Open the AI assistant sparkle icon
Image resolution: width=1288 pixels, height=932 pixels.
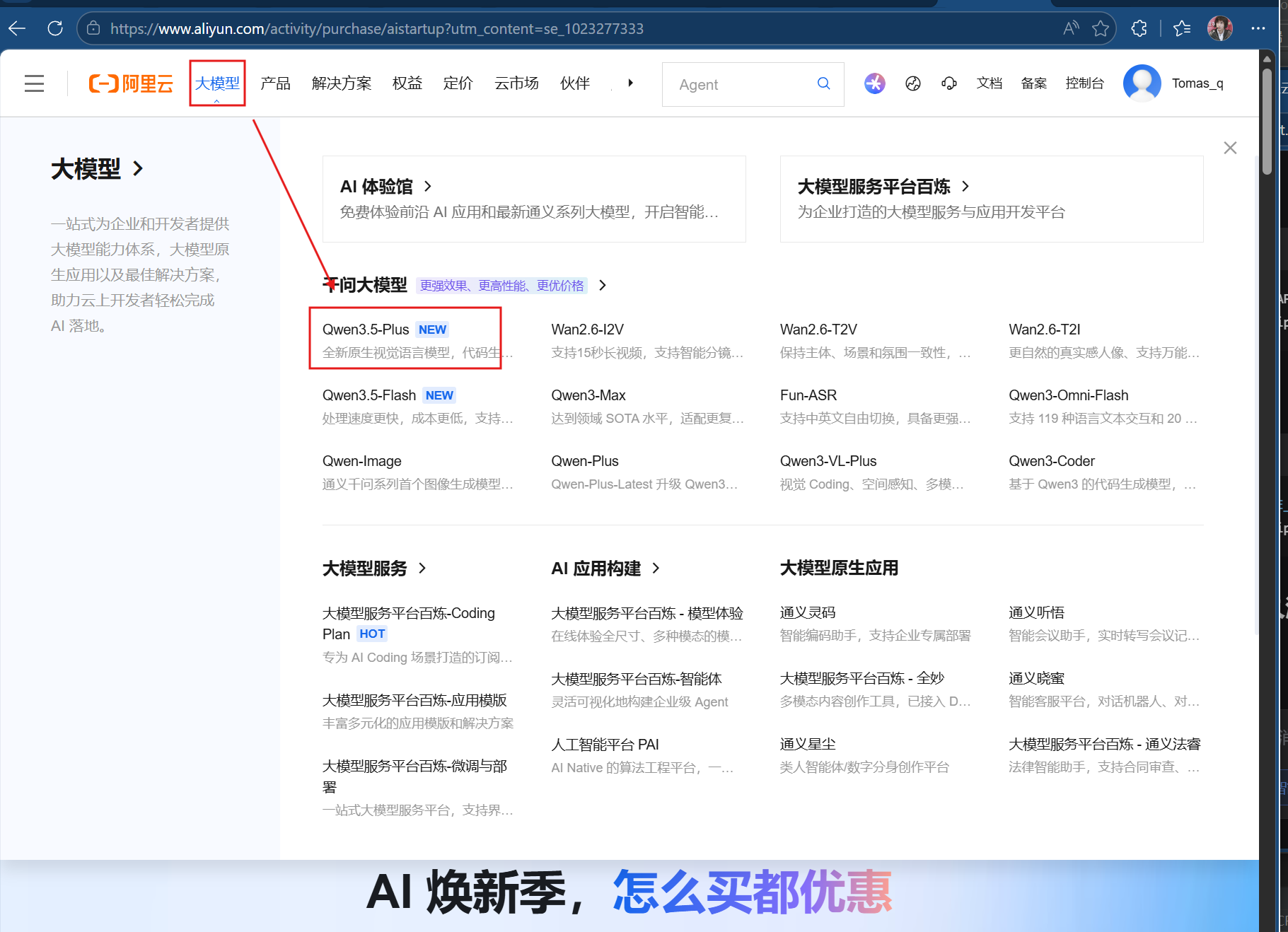875,83
